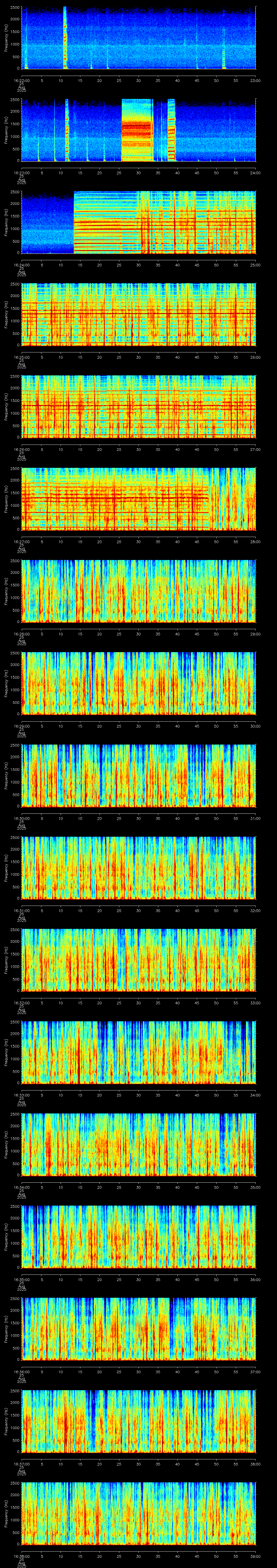
Task: Open the spectrogram panel starting at 16:28:00
Action: pos(138,591)
